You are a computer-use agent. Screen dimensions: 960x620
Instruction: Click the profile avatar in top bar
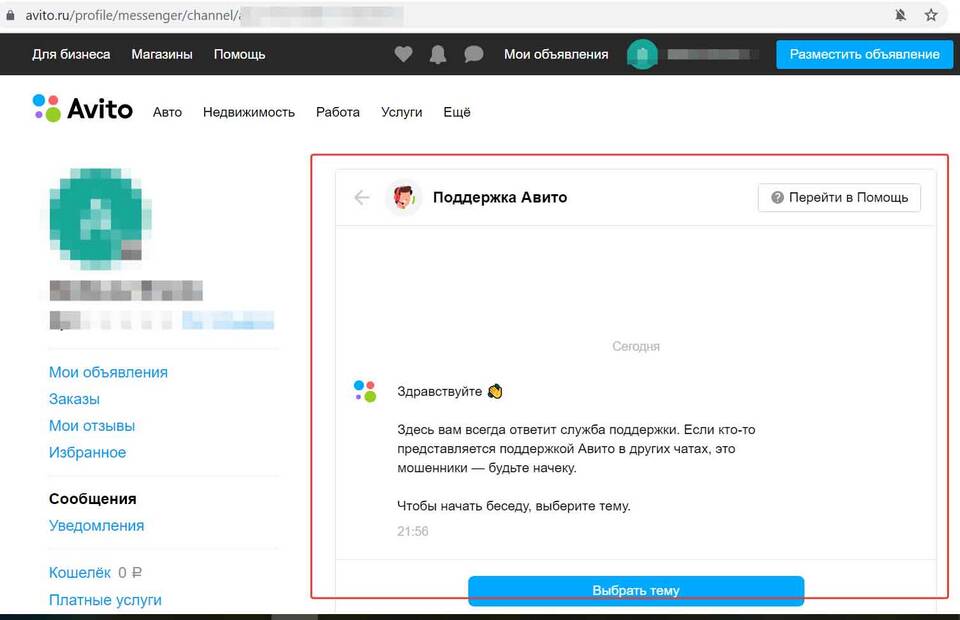click(x=642, y=55)
